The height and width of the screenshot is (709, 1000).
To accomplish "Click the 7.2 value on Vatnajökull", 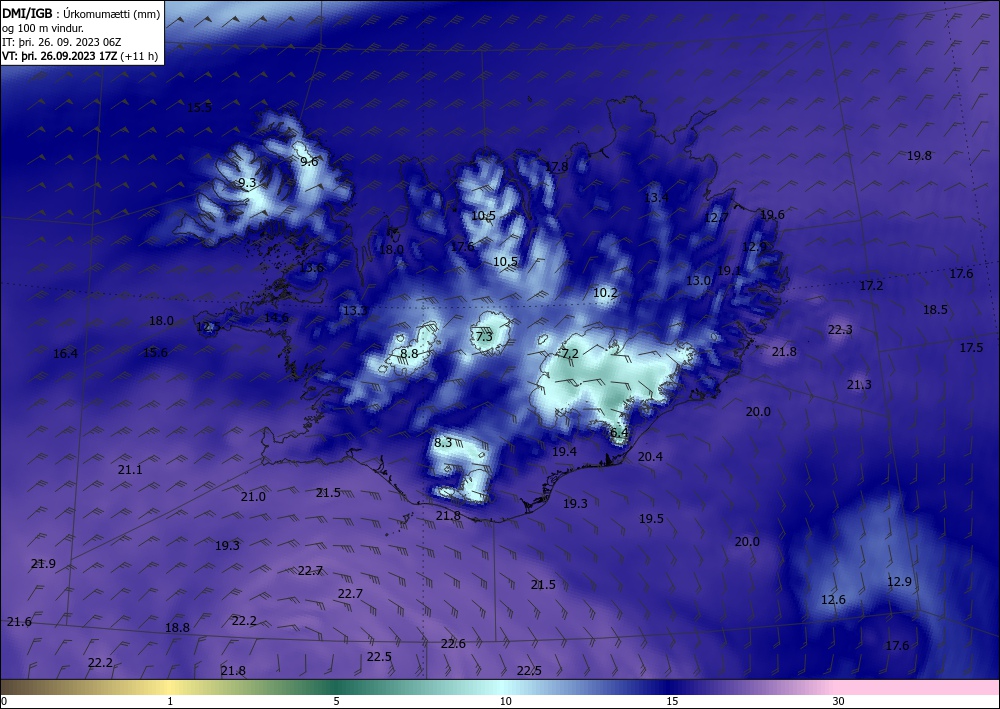I will click(x=570, y=353).
